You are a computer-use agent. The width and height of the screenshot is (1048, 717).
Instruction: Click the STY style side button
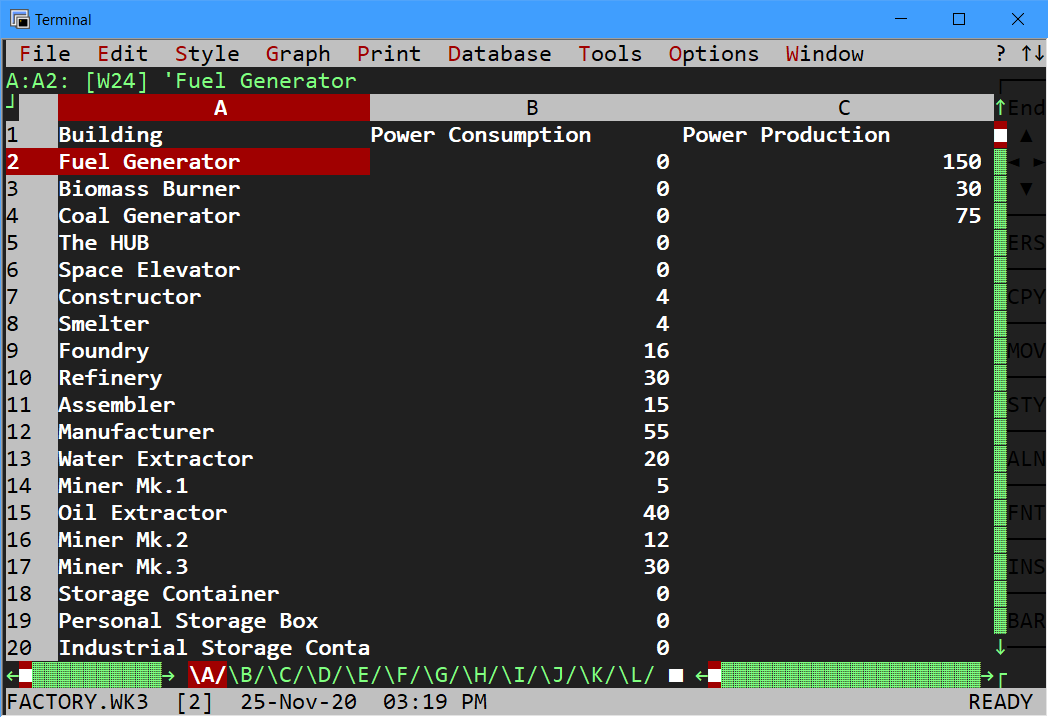tap(1026, 405)
